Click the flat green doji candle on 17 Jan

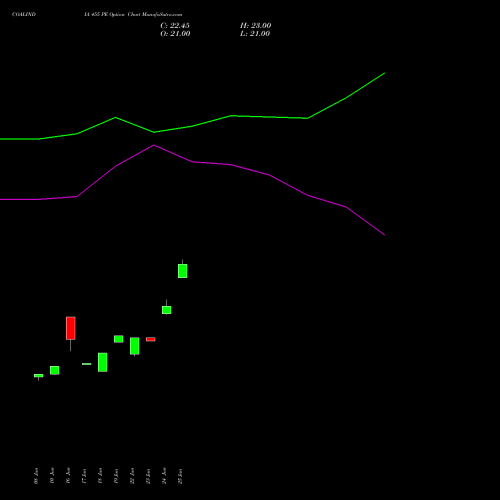(x=87, y=364)
